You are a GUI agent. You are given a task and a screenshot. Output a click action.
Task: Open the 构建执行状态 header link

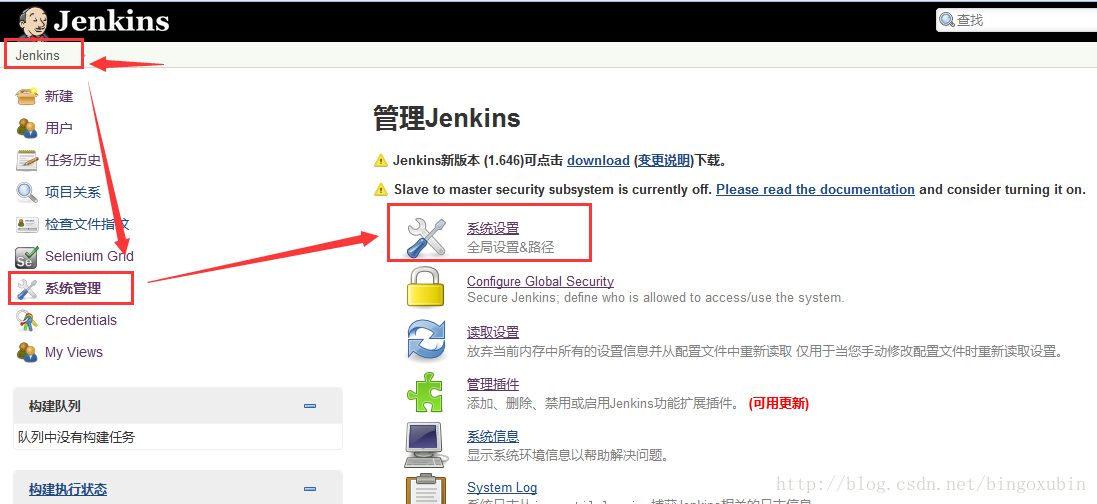[x=68, y=489]
